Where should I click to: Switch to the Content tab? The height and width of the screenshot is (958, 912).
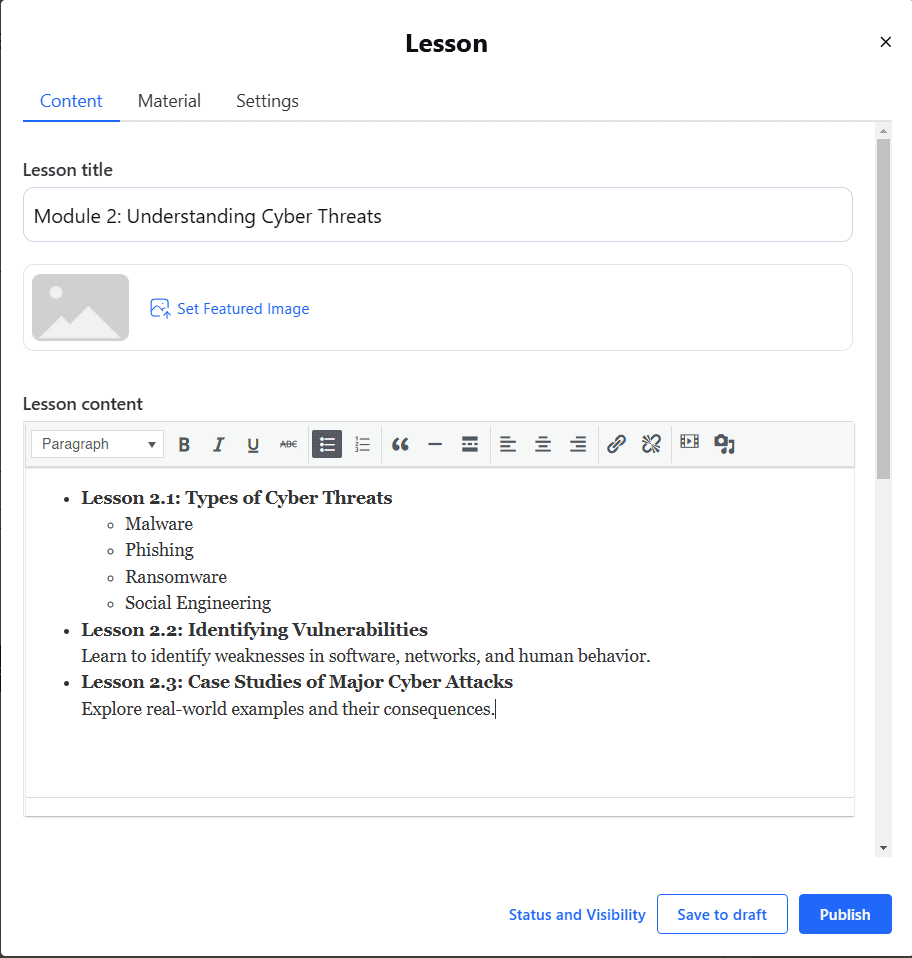click(x=71, y=101)
